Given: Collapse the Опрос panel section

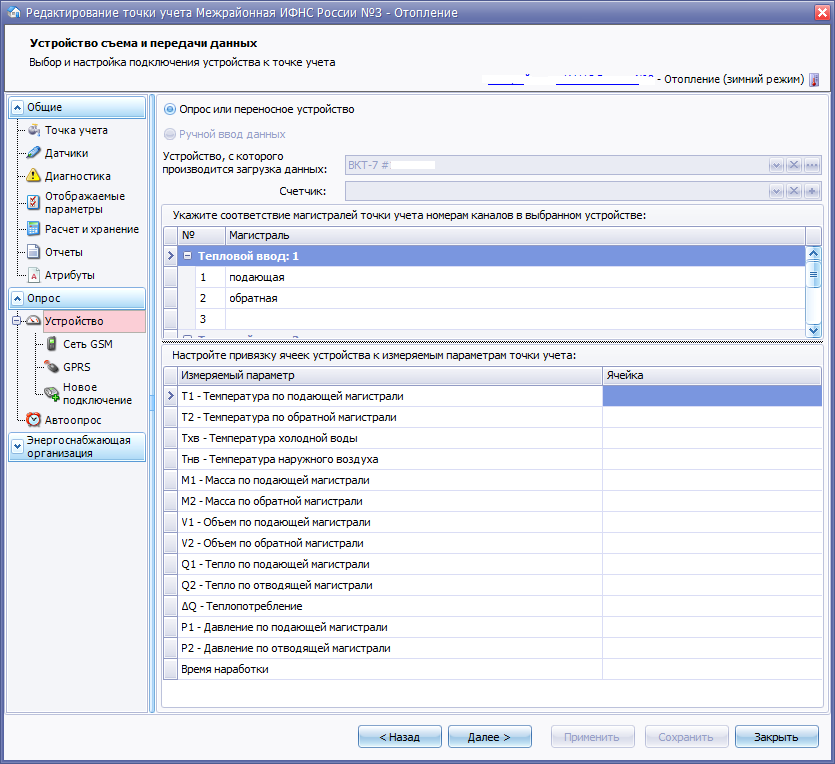Looking at the screenshot, I should coord(18,298).
